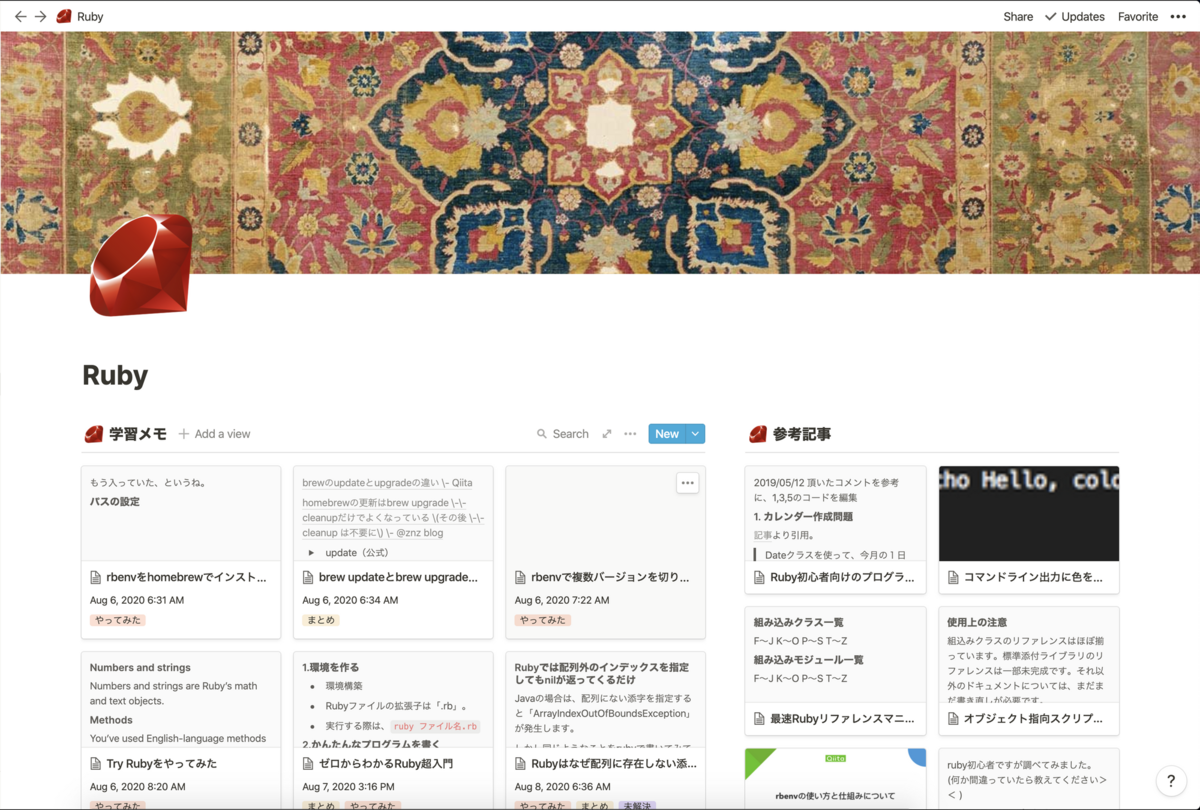The width and height of the screenshot is (1200, 810).
Task: Open the help question mark button
Action: point(1171,781)
